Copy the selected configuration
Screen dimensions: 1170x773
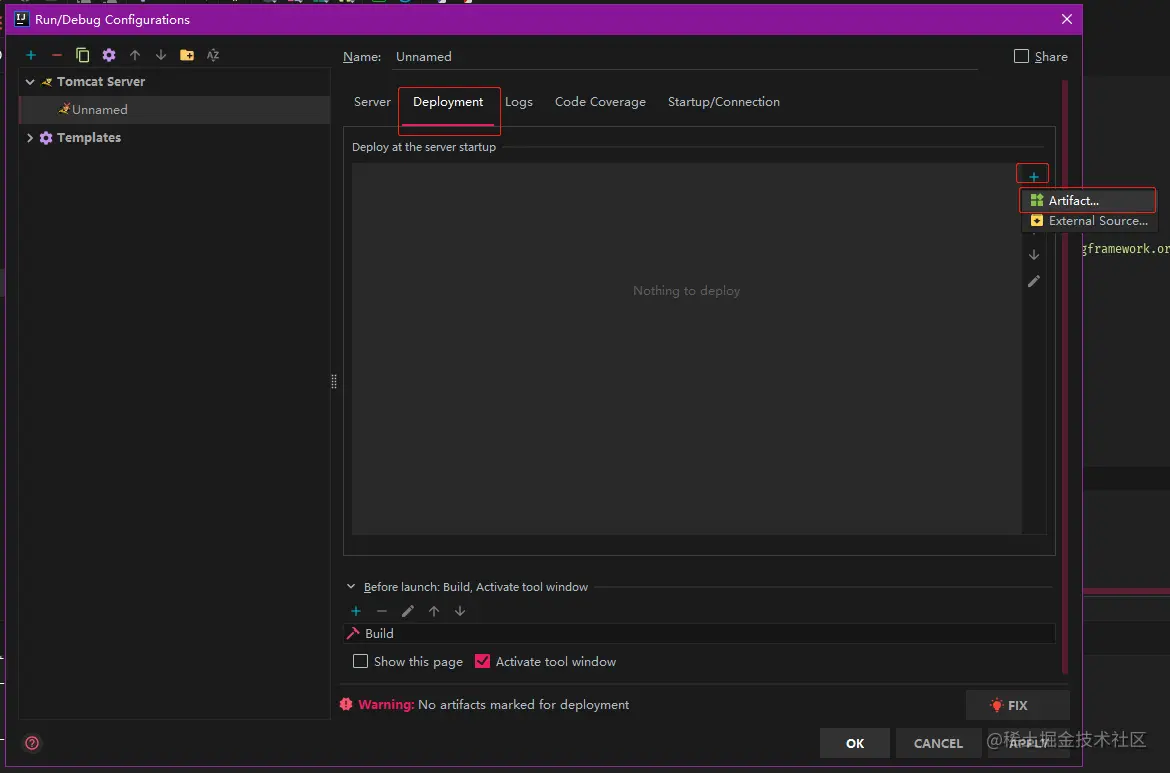(x=83, y=55)
